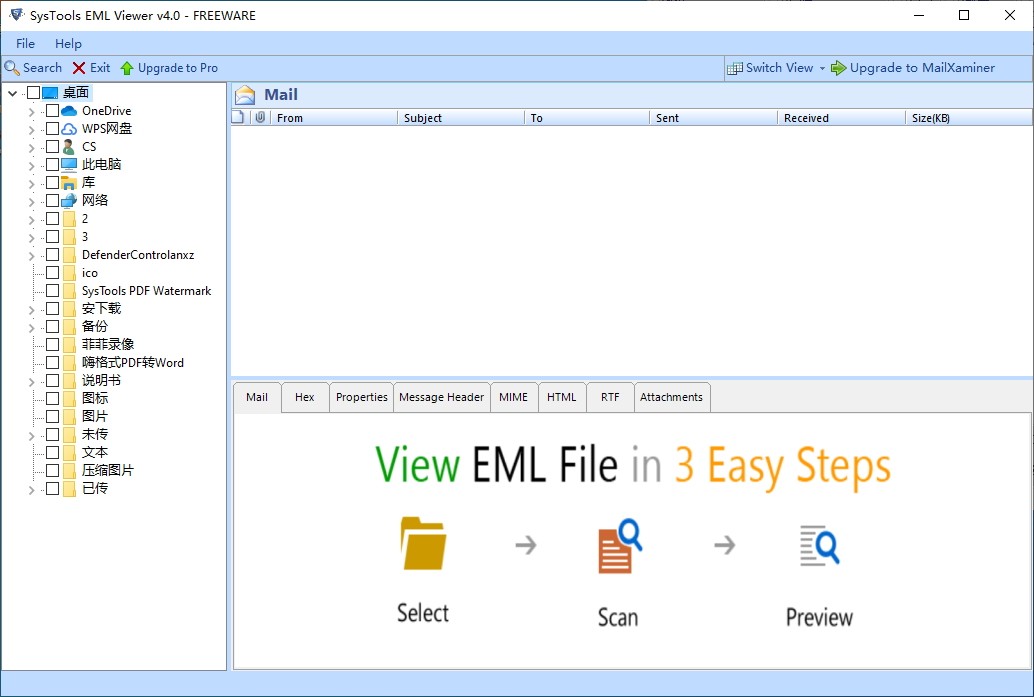The image size is (1034, 697).
Task: Click the attachment paperclip column header icon
Action: click(260, 118)
